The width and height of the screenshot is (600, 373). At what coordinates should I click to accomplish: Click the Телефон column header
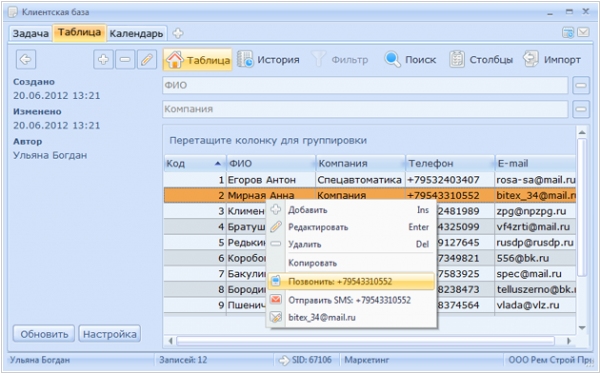coord(450,164)
